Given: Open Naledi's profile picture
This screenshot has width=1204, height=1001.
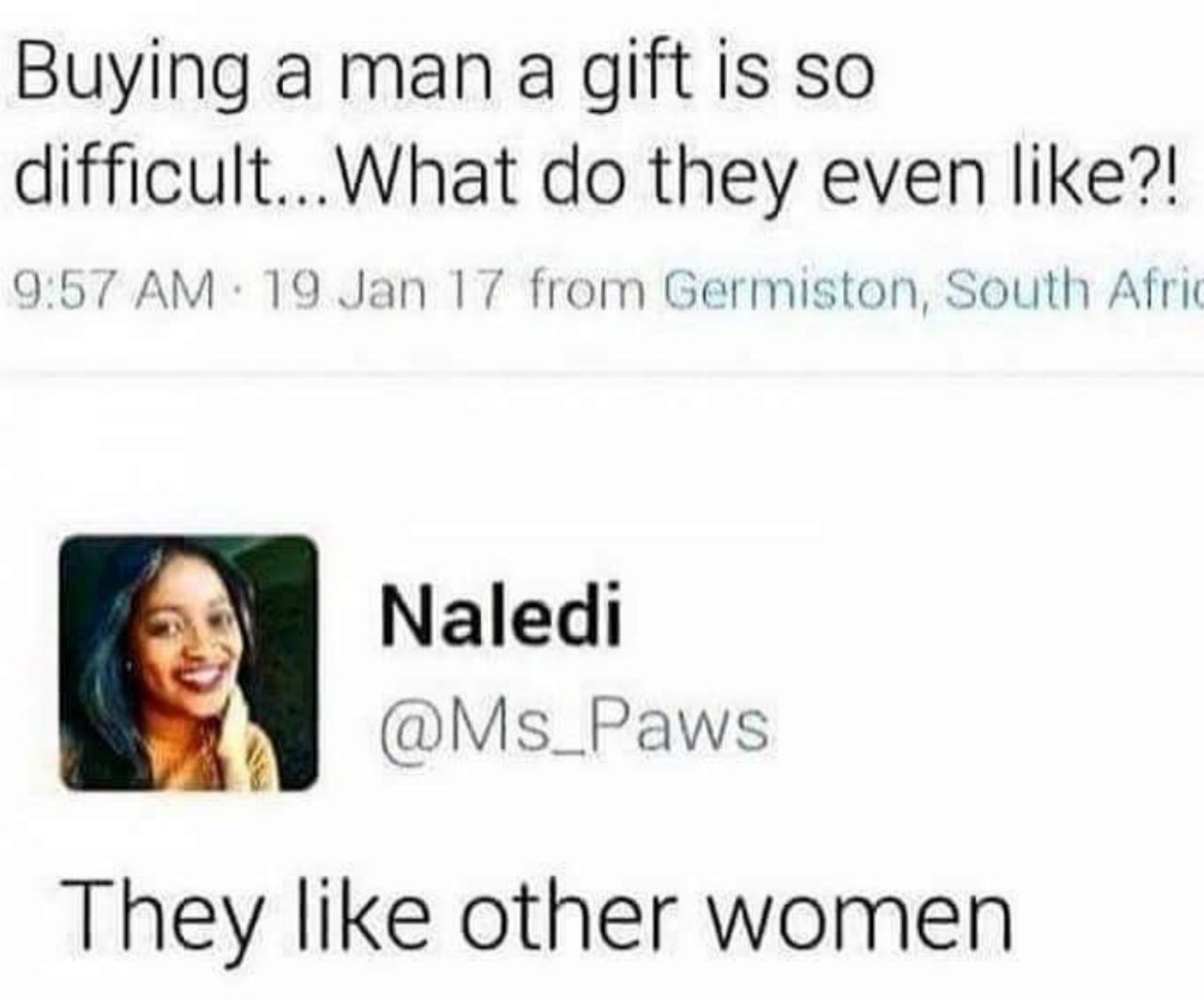Looking at the screenshot, I should click(188, 662).
